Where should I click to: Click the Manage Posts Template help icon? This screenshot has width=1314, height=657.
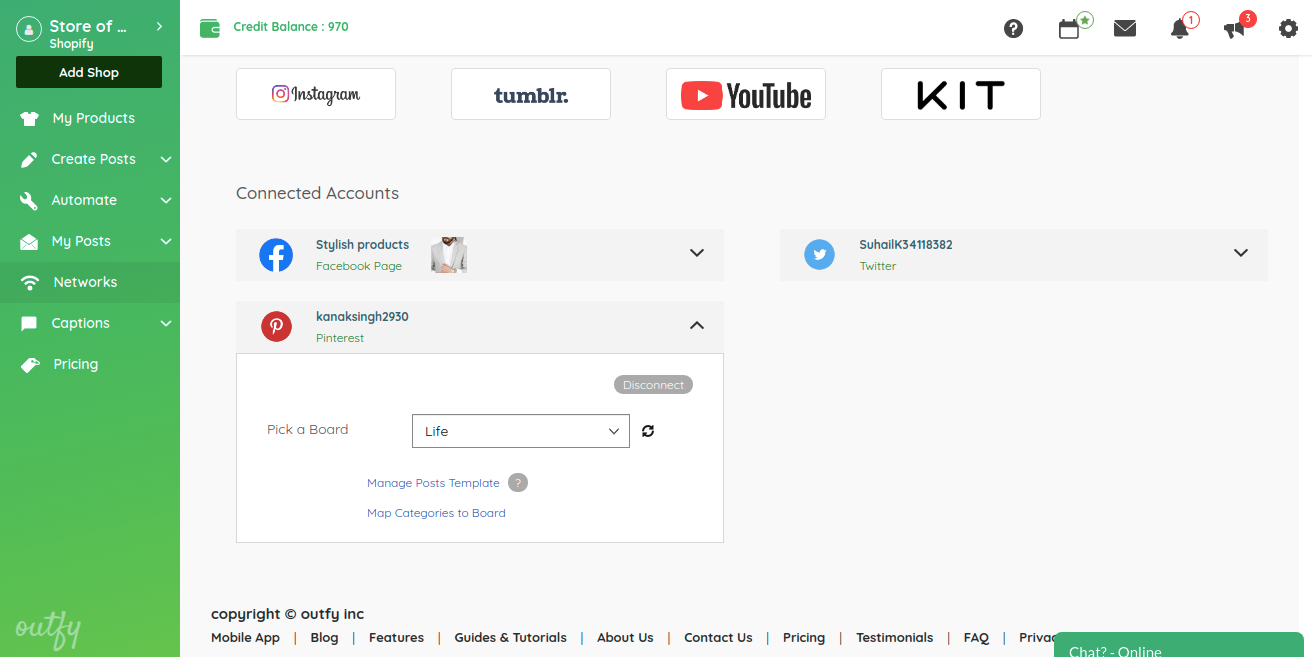(x=517, y=483)
